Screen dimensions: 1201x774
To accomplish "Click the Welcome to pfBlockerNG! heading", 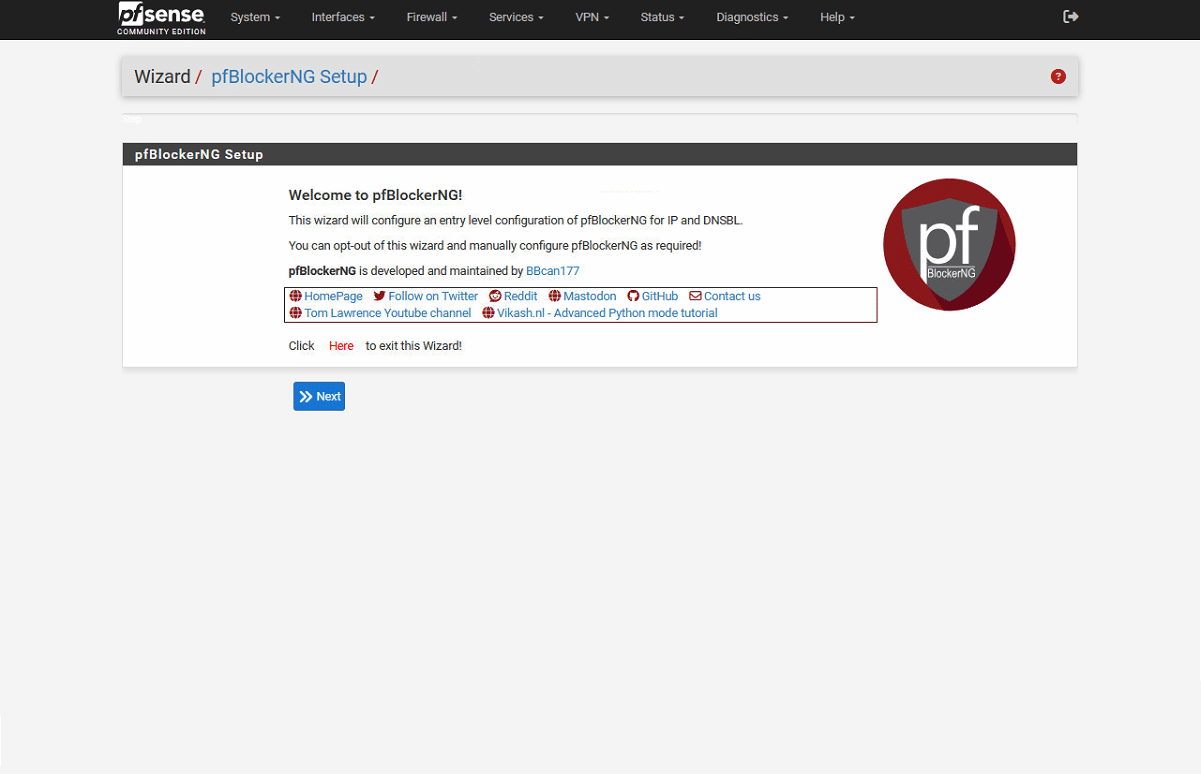I will [x=375, y=195].
